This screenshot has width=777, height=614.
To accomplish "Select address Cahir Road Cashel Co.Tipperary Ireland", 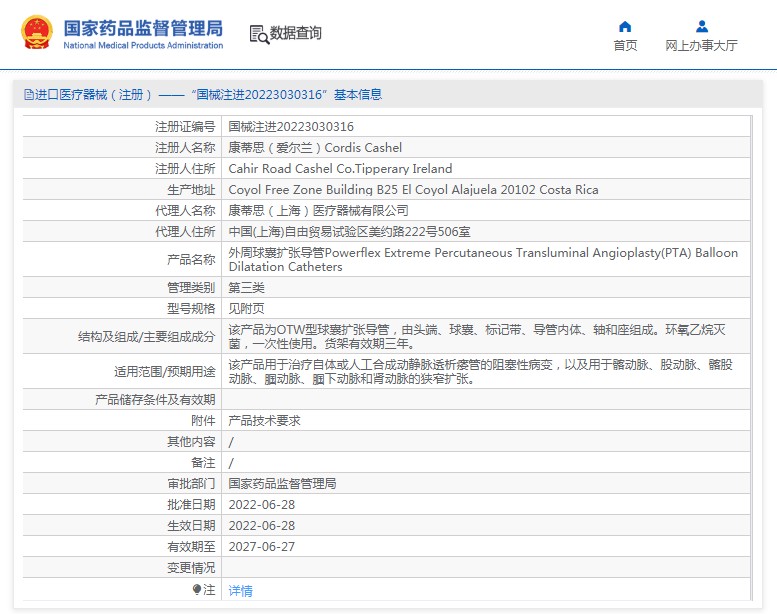I will 340,169.
